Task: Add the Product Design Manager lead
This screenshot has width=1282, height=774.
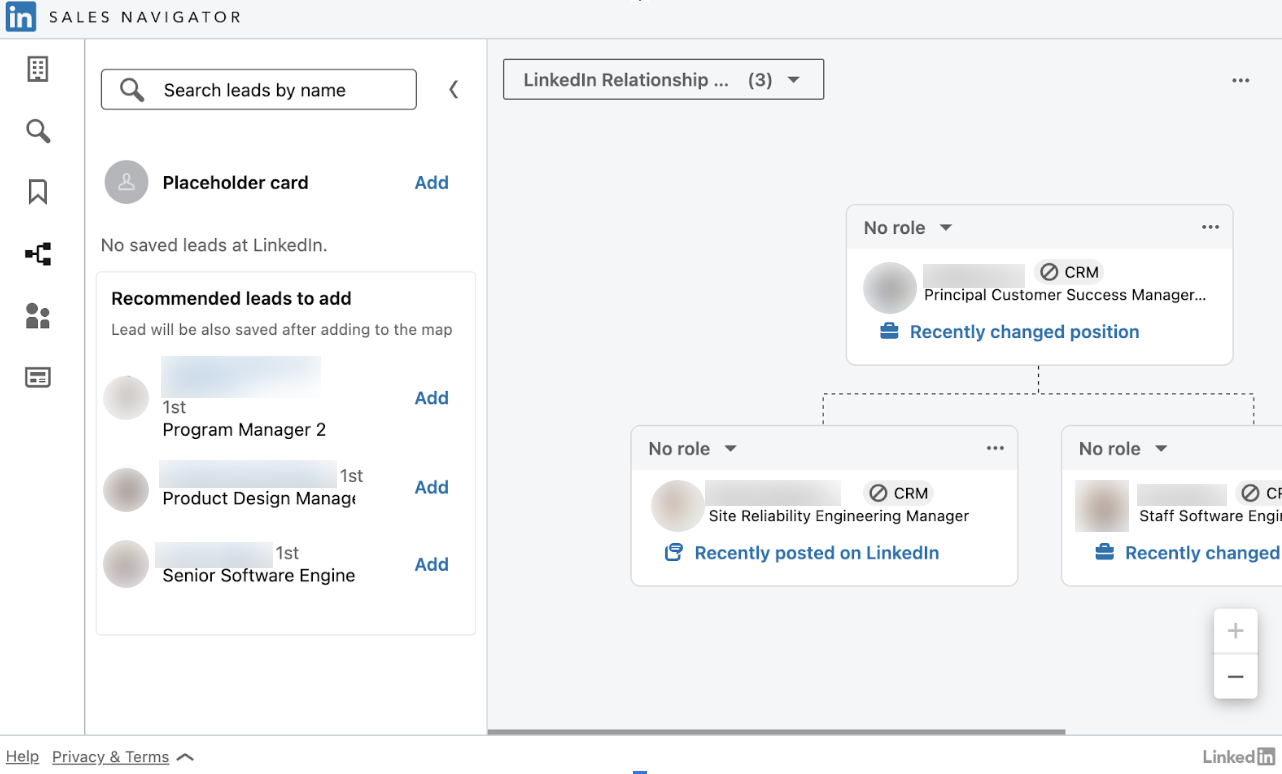Action: [x=432, y=487]
